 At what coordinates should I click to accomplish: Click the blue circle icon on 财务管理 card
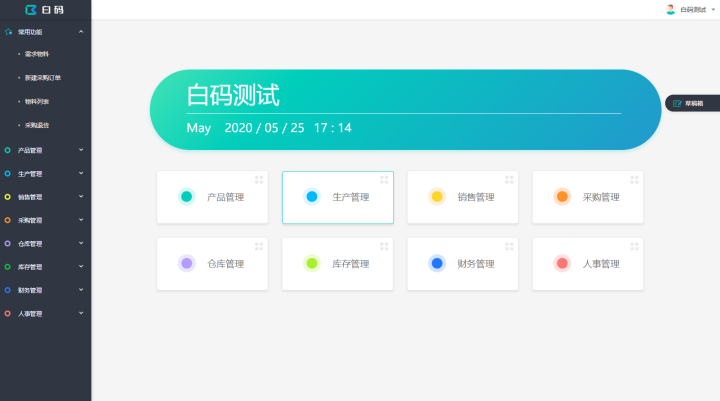pos(437,264)
